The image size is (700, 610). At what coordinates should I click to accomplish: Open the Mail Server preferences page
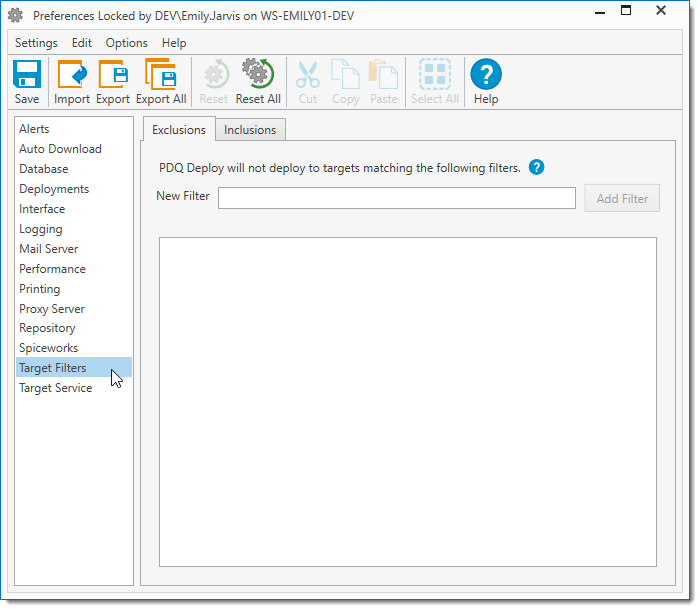point(48,249)
